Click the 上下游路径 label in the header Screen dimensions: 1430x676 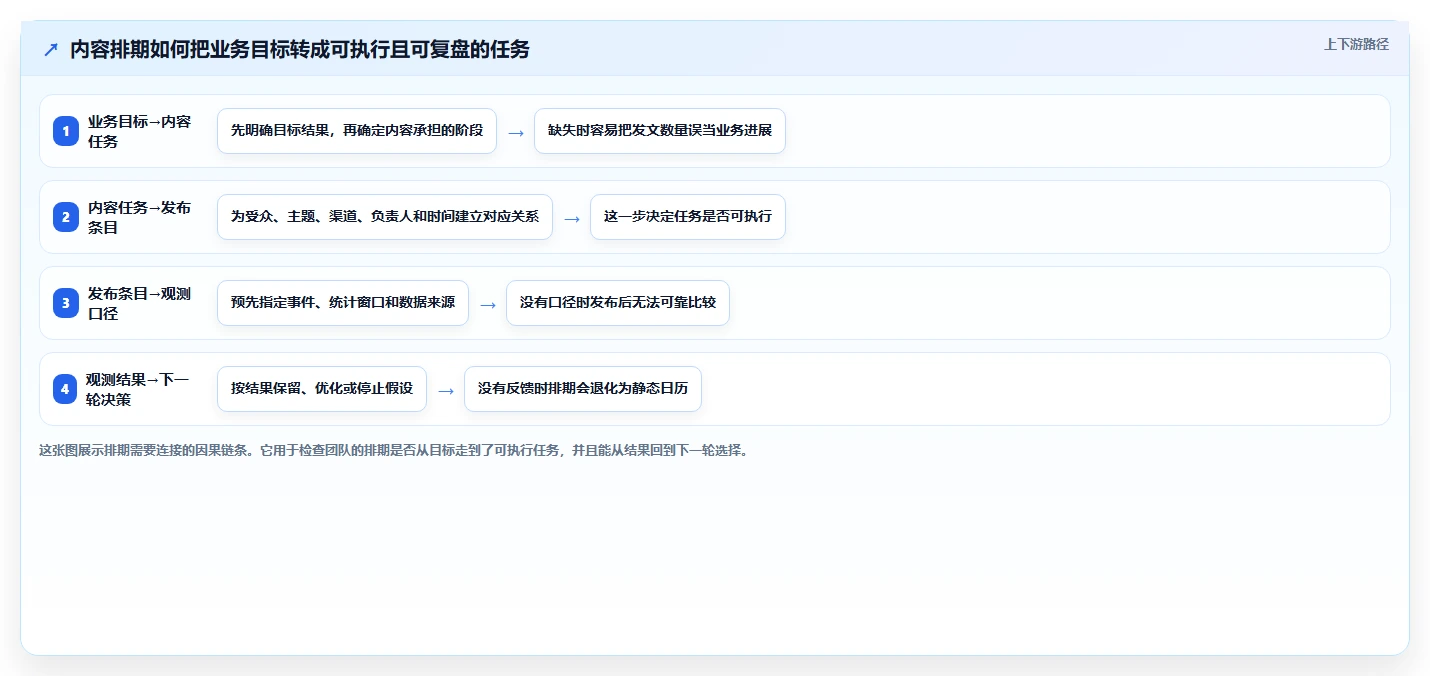pyautogui.click(x=1356, y=44)
